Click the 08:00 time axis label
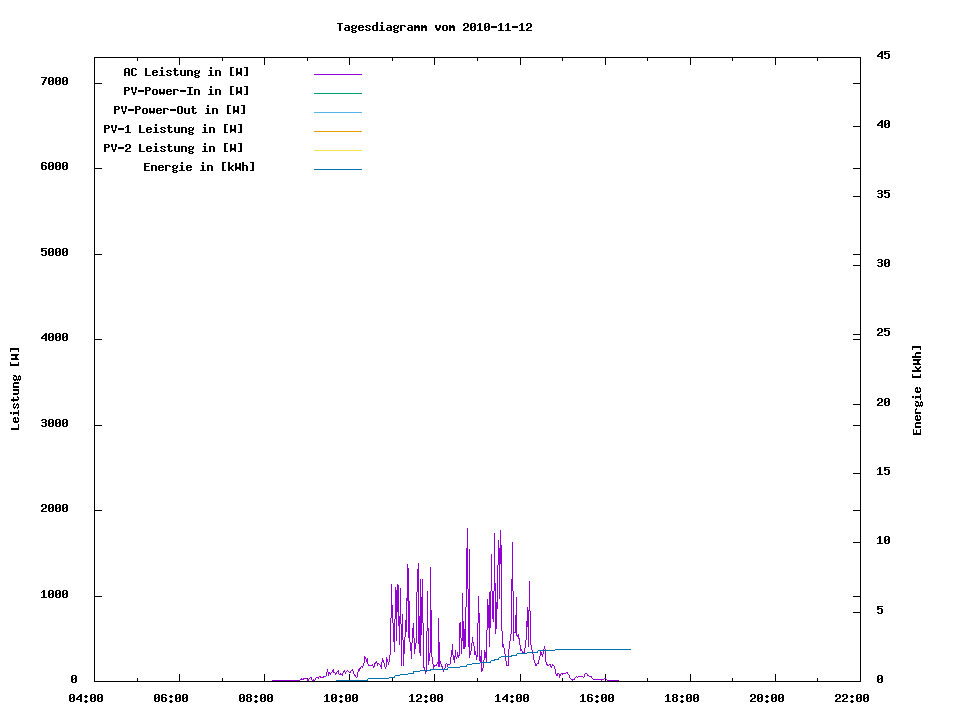960x720 pixels. pos(256,698)
